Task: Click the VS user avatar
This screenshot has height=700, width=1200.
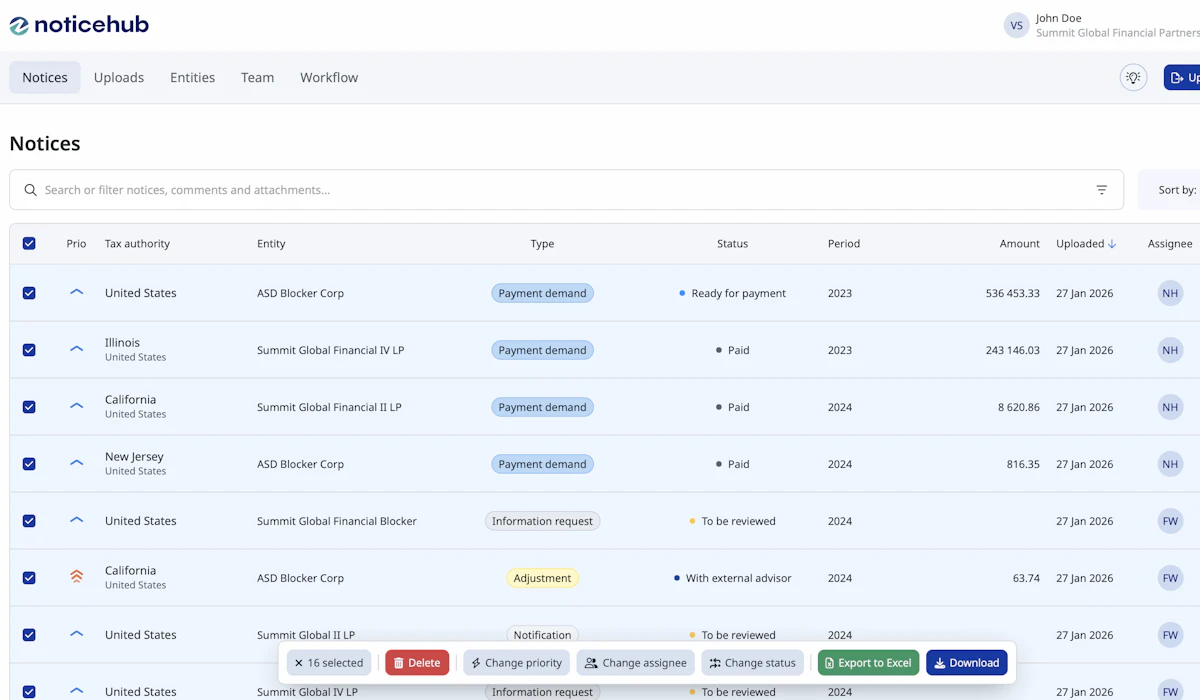Action: point(1016,26)
